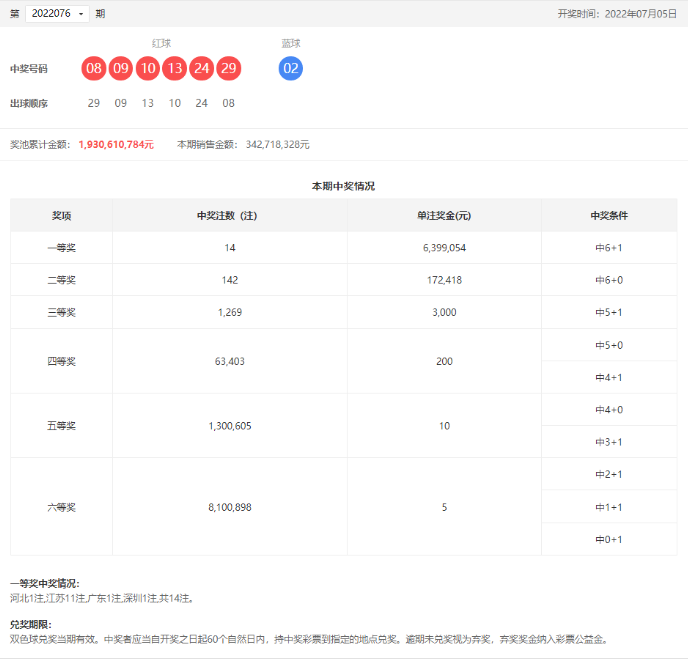The height and width of the screenshot is (659, 688).
Task: Click red ball number 24
Action: pos(201,68)
